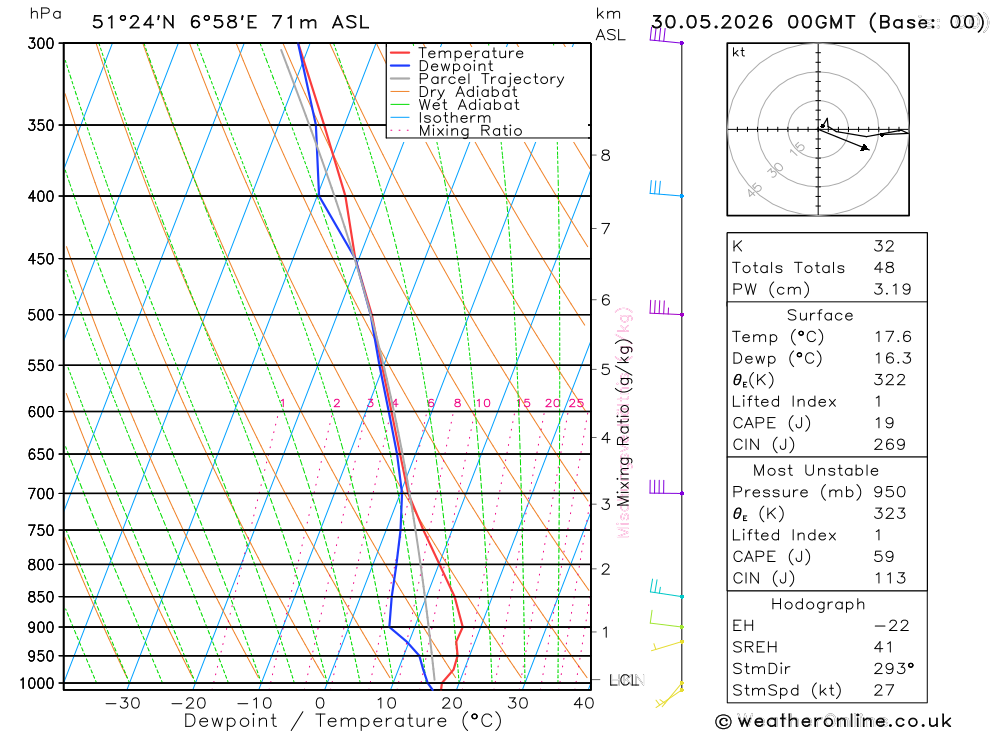This screenshot has width=1000, height=733.
Task: Click the surface theta-E value 322
Action: coord(890,380)
